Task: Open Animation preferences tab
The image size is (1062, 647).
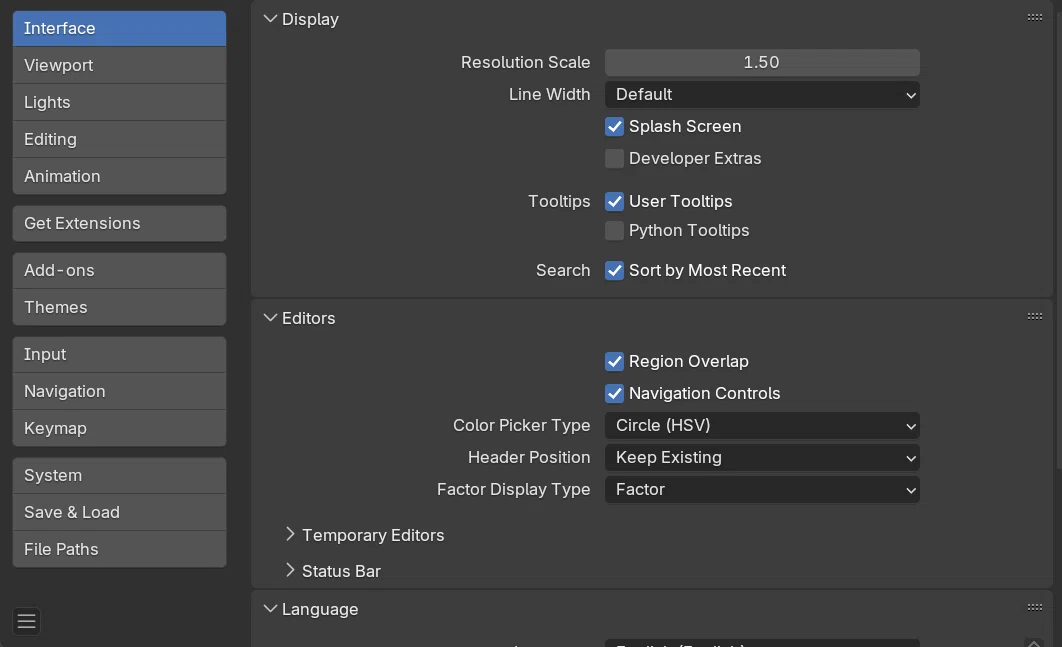Action: click(x=119, y=176)
